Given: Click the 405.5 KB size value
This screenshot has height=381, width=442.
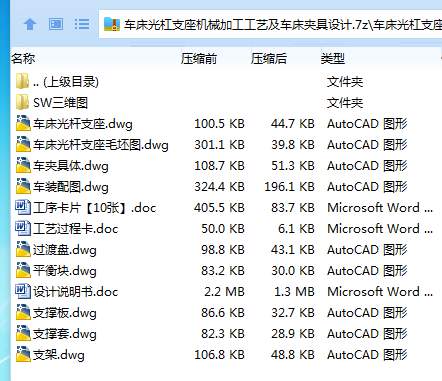Looking at the screenshot, I should point(219,208).
